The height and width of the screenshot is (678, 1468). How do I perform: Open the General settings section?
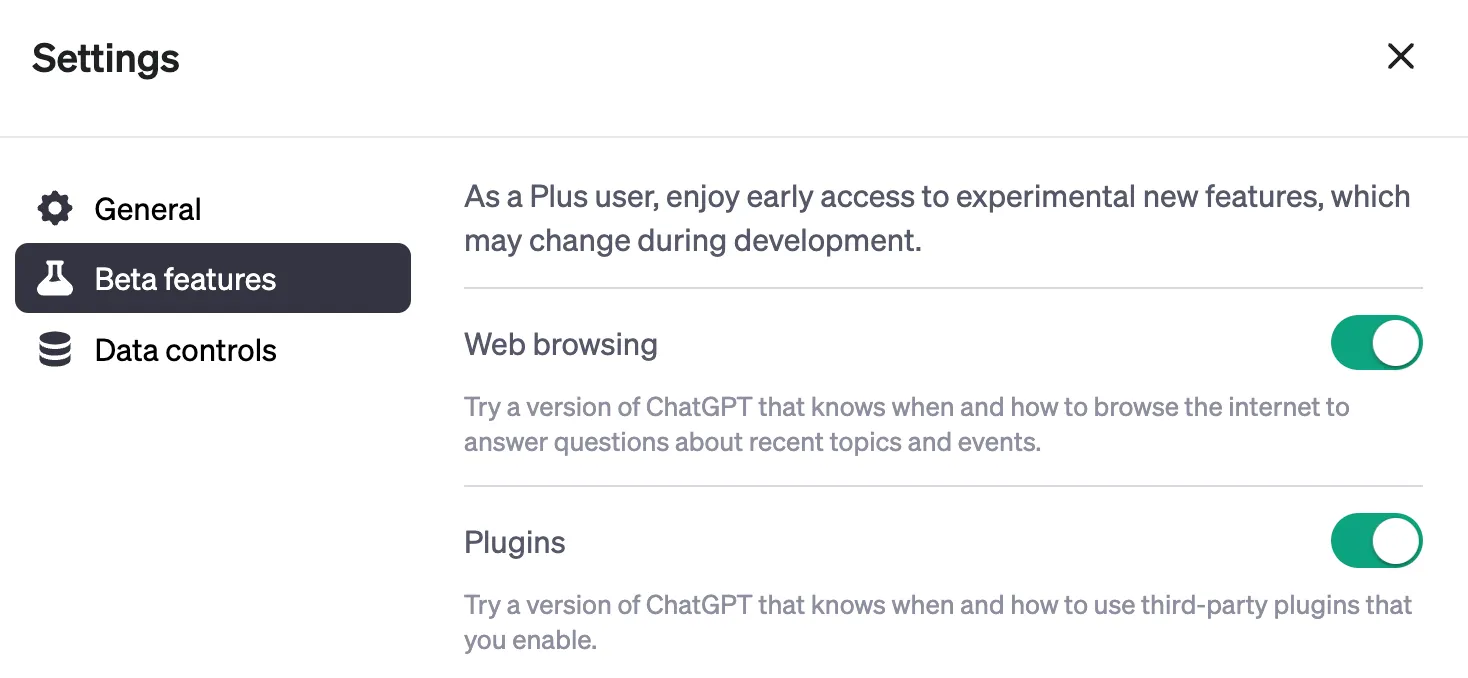tap(147, 208)
